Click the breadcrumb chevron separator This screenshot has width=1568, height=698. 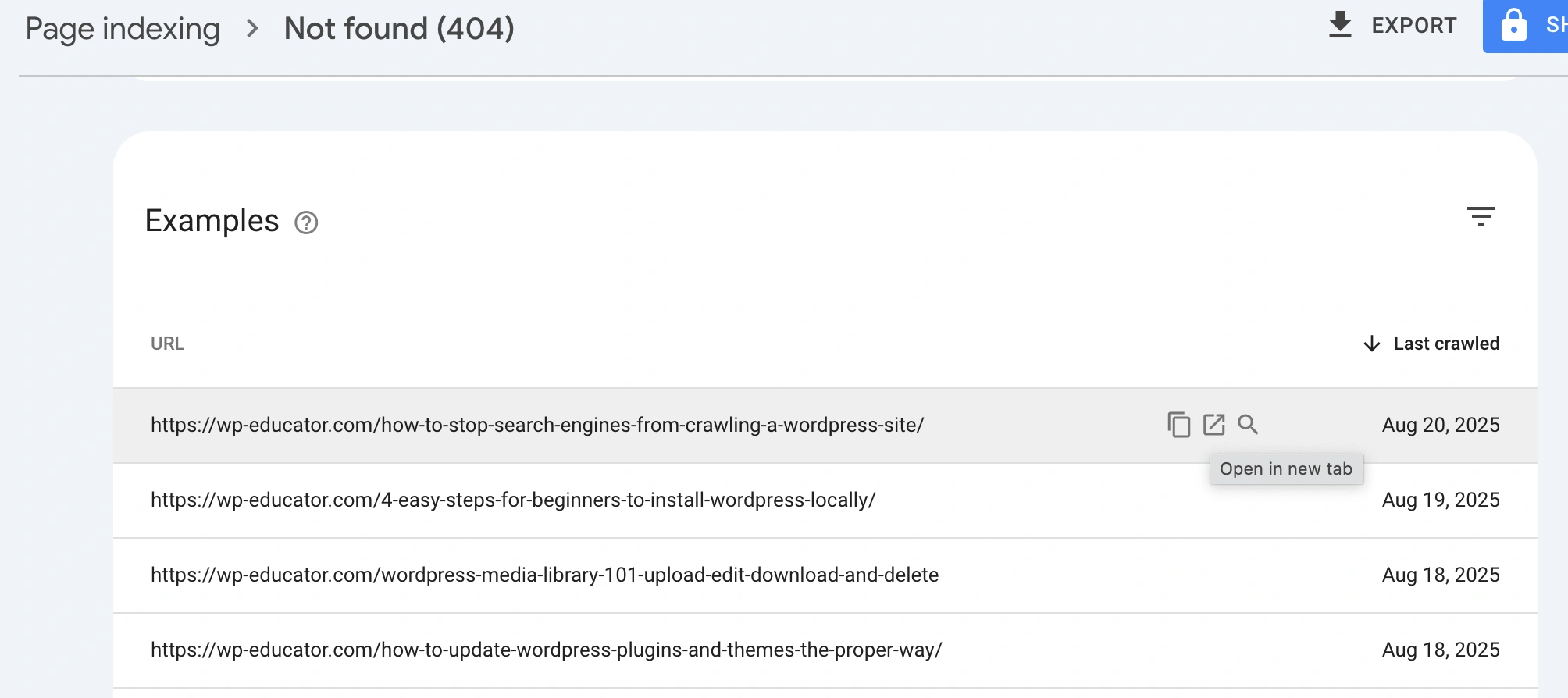coord(252,29)
